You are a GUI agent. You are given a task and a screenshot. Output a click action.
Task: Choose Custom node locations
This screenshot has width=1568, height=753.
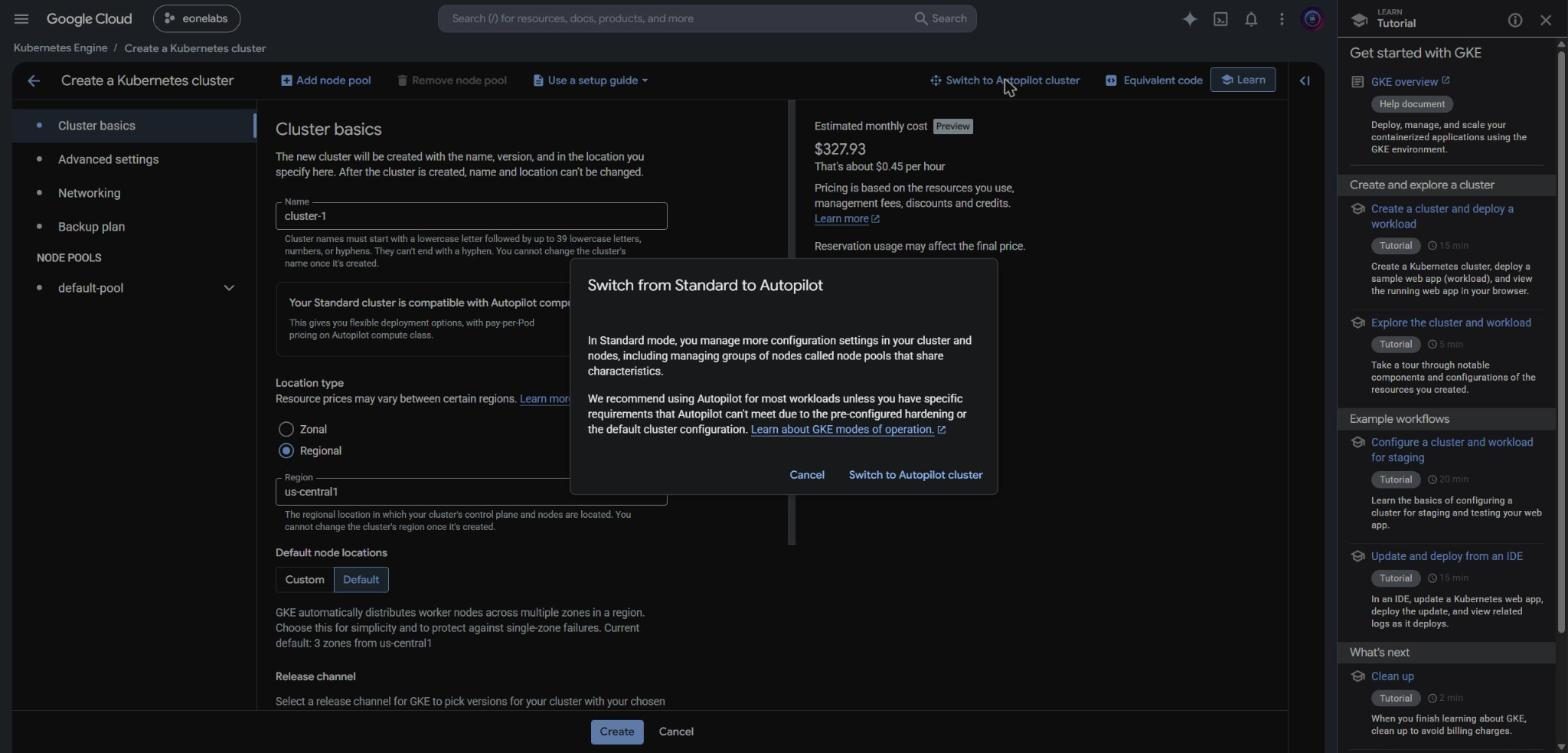(x=305, y=580)
